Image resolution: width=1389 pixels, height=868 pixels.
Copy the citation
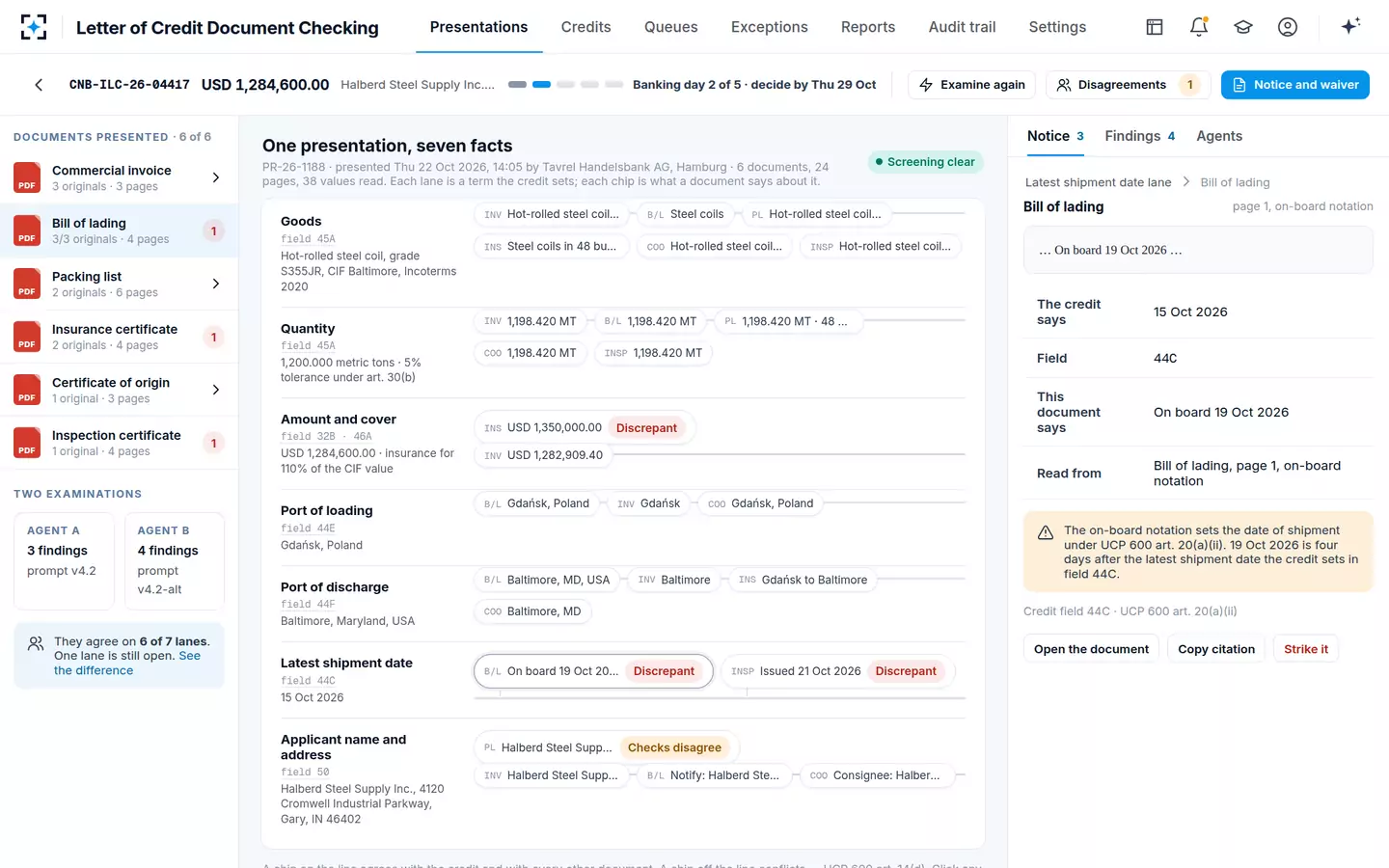[1216, 649]
